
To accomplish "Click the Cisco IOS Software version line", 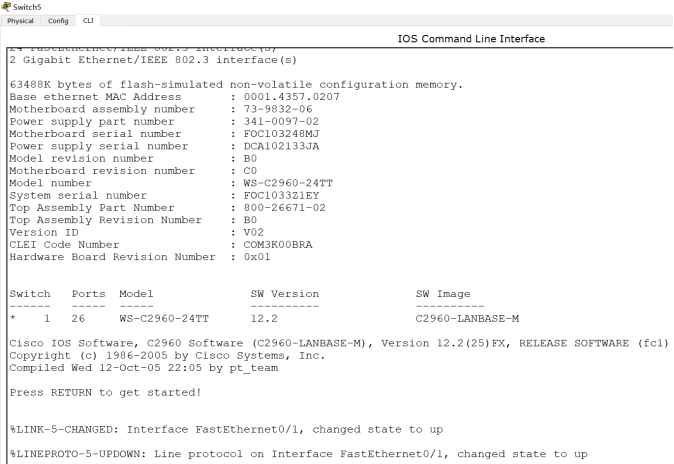I will [x=339, y=344].
